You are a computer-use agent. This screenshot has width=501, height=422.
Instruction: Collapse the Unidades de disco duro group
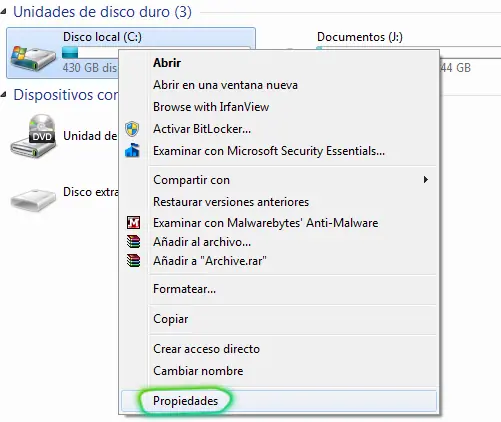tap(3, 12)
